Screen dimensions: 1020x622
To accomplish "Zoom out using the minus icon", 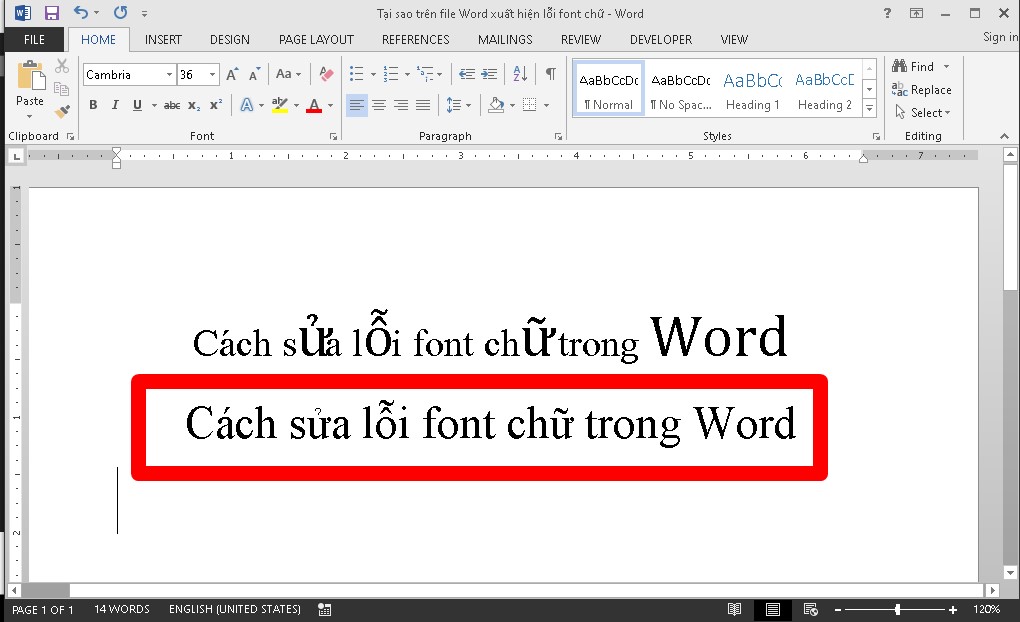I will 838,610.
